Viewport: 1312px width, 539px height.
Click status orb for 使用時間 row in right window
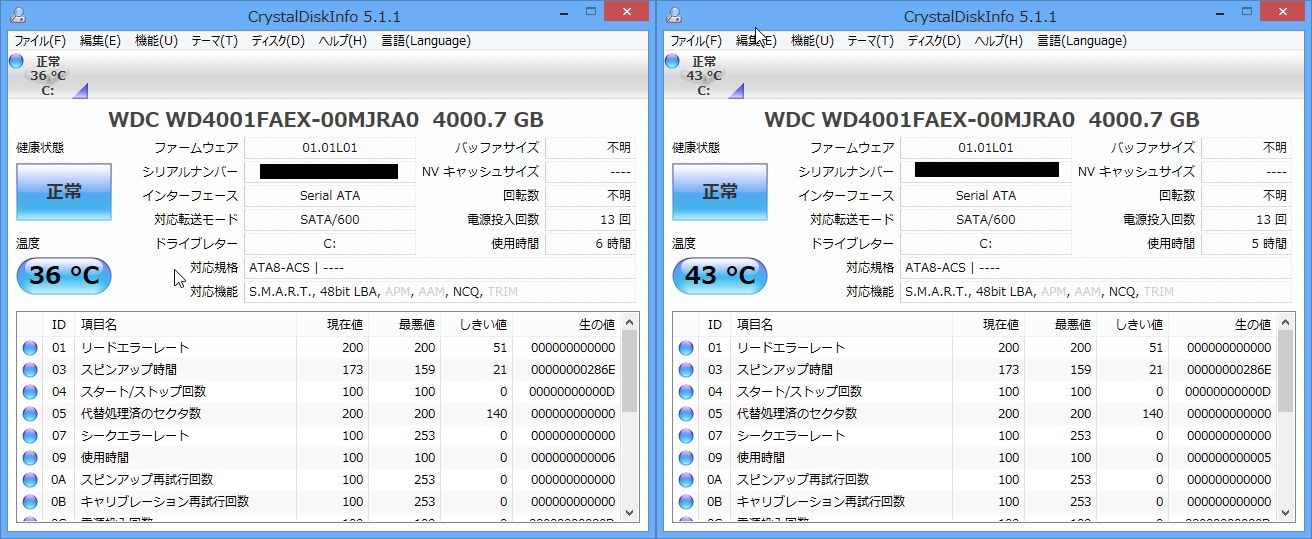coord(685,458)
